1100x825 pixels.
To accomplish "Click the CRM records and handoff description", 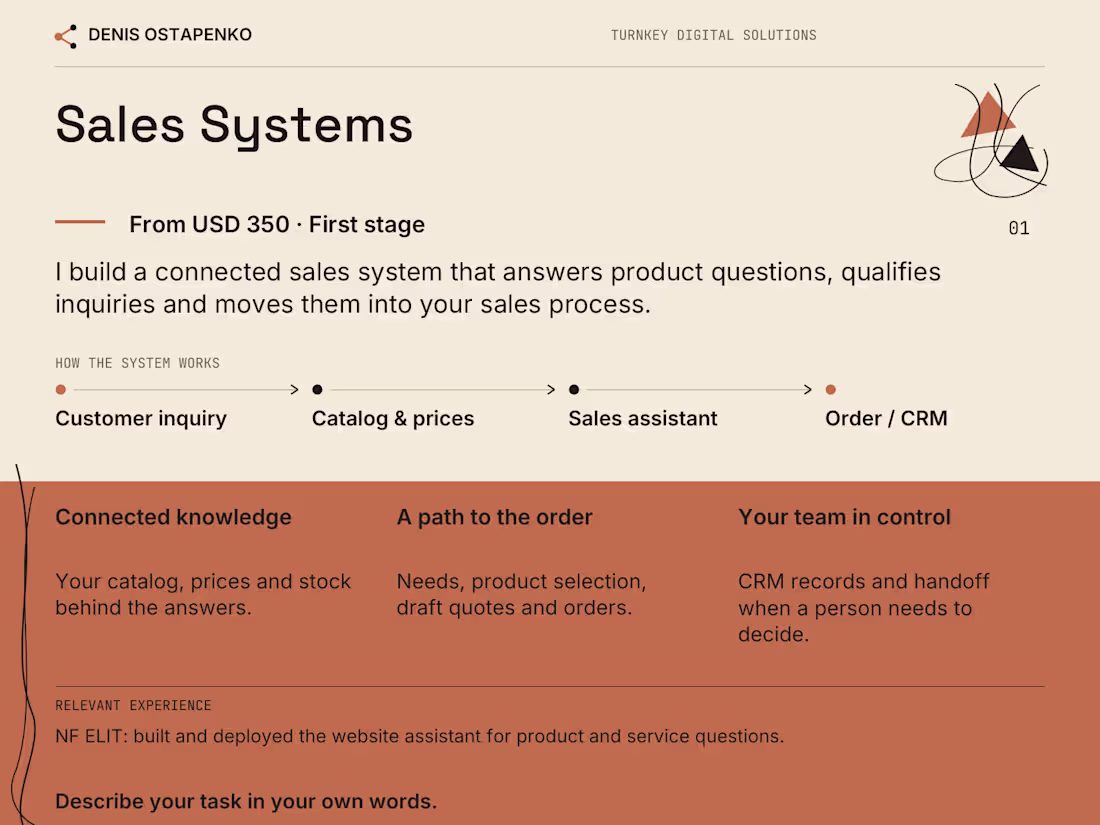I will point(864,608).
